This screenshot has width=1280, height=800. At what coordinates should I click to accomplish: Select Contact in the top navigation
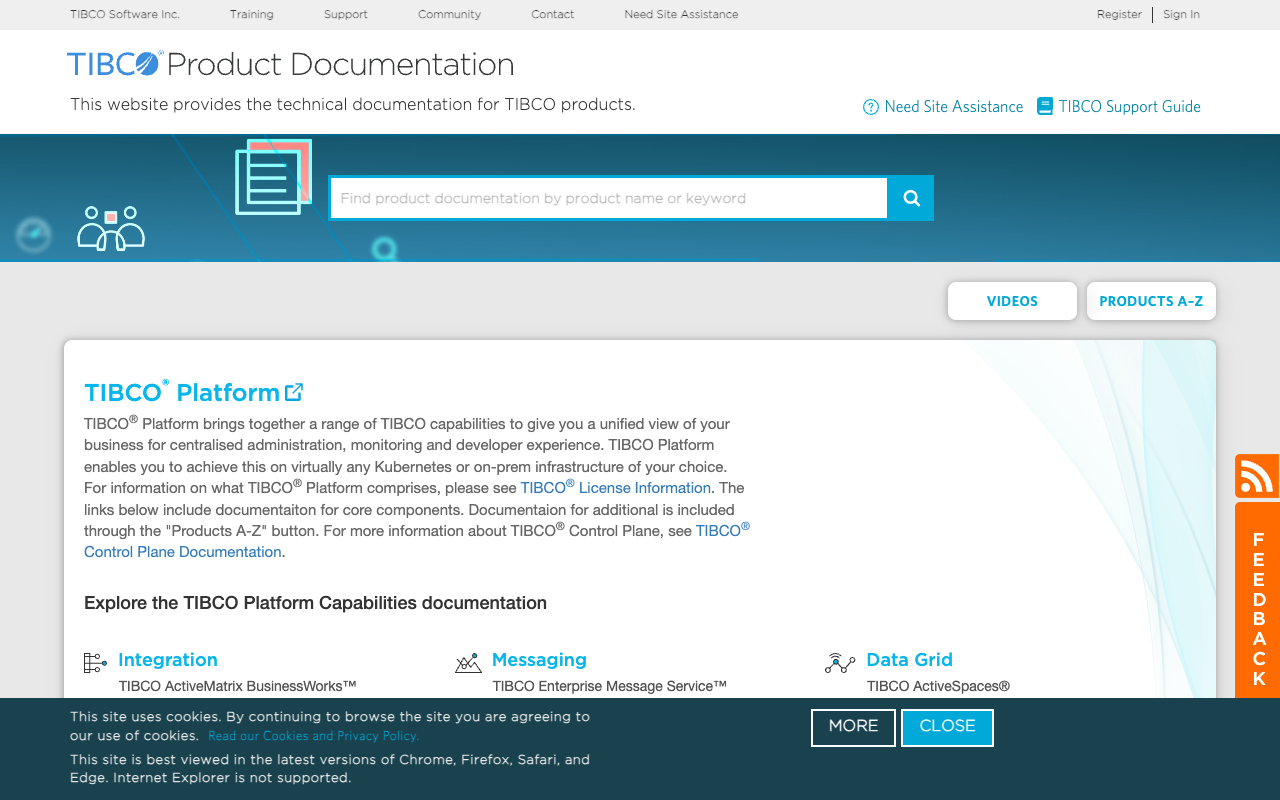click(553, 14)
